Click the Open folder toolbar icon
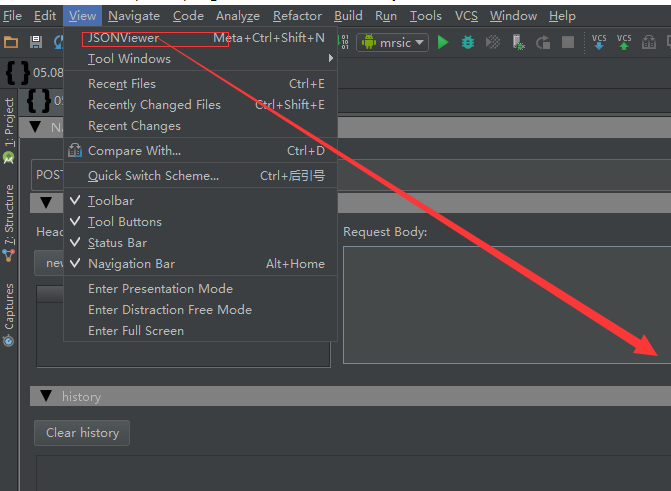The image size is (671, 491). point(11,42)
